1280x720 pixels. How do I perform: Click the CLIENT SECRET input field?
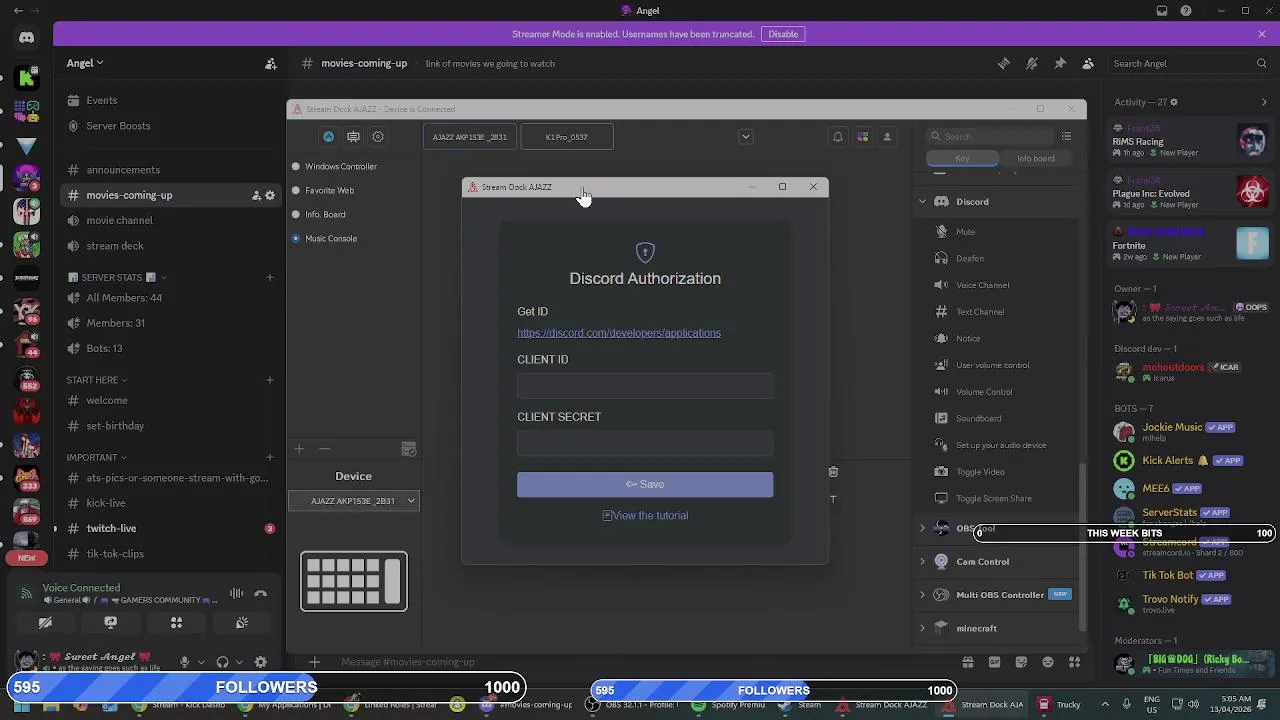click(x=645, y=443)
